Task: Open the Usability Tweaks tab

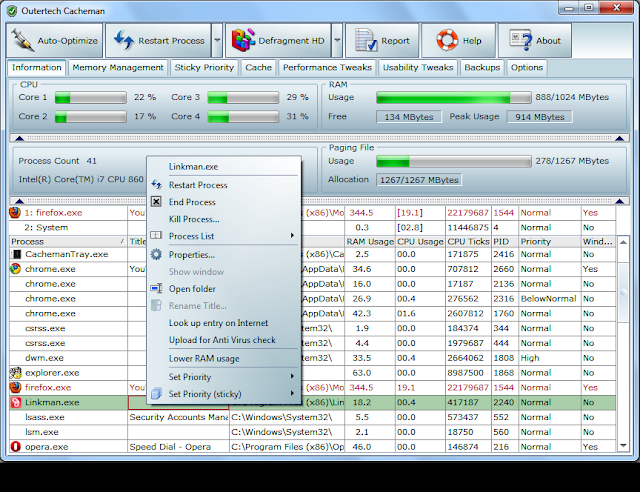Action: click(418, 68)
